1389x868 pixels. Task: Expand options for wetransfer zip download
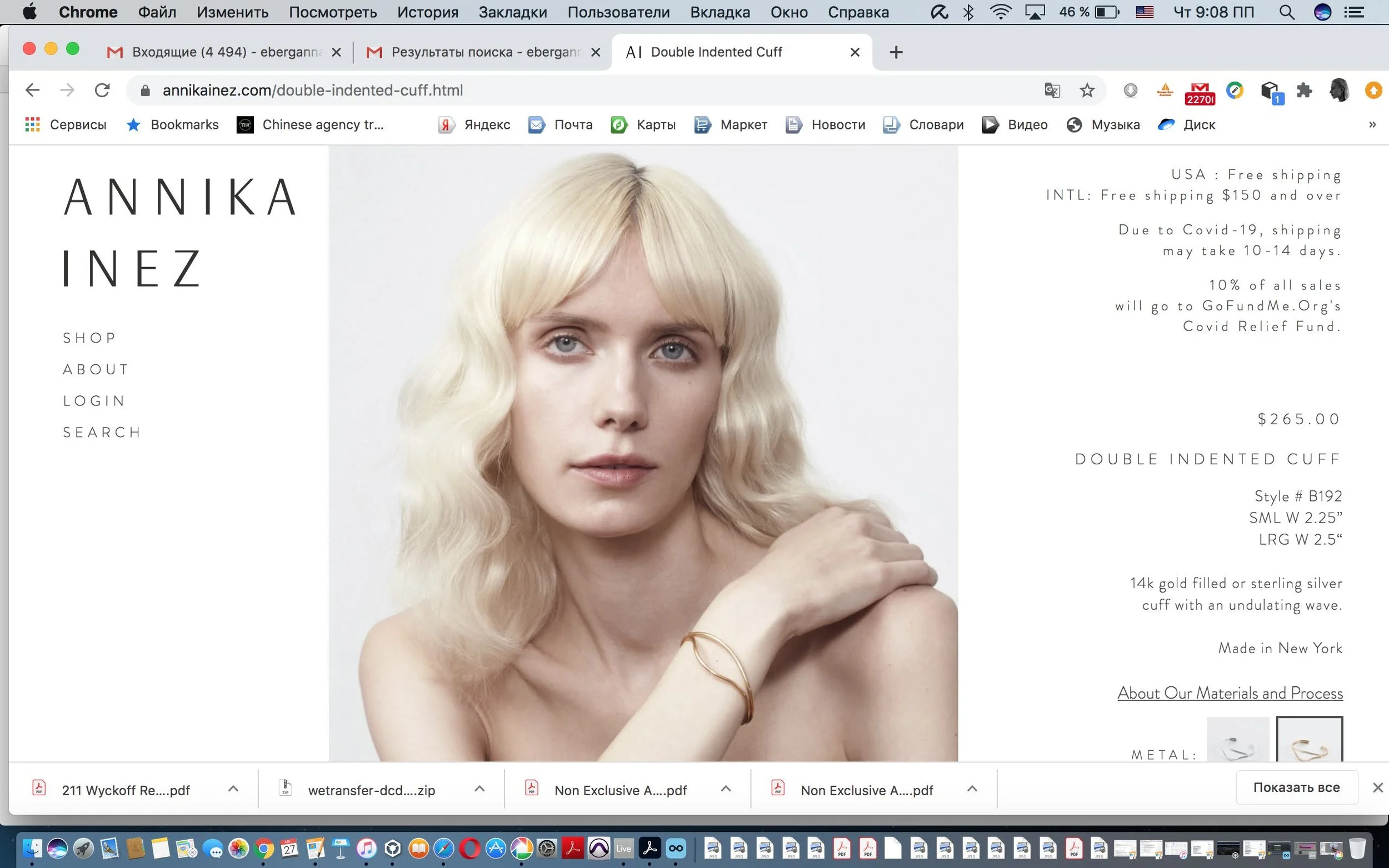[x=479, y=789]
